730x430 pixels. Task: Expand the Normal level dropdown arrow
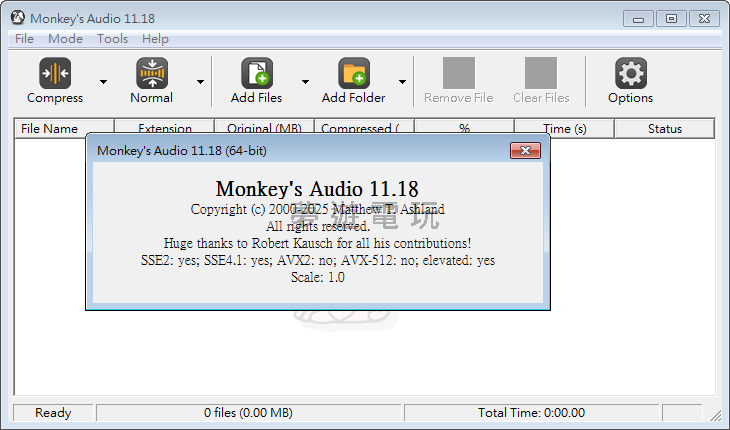tap(200, 82)
